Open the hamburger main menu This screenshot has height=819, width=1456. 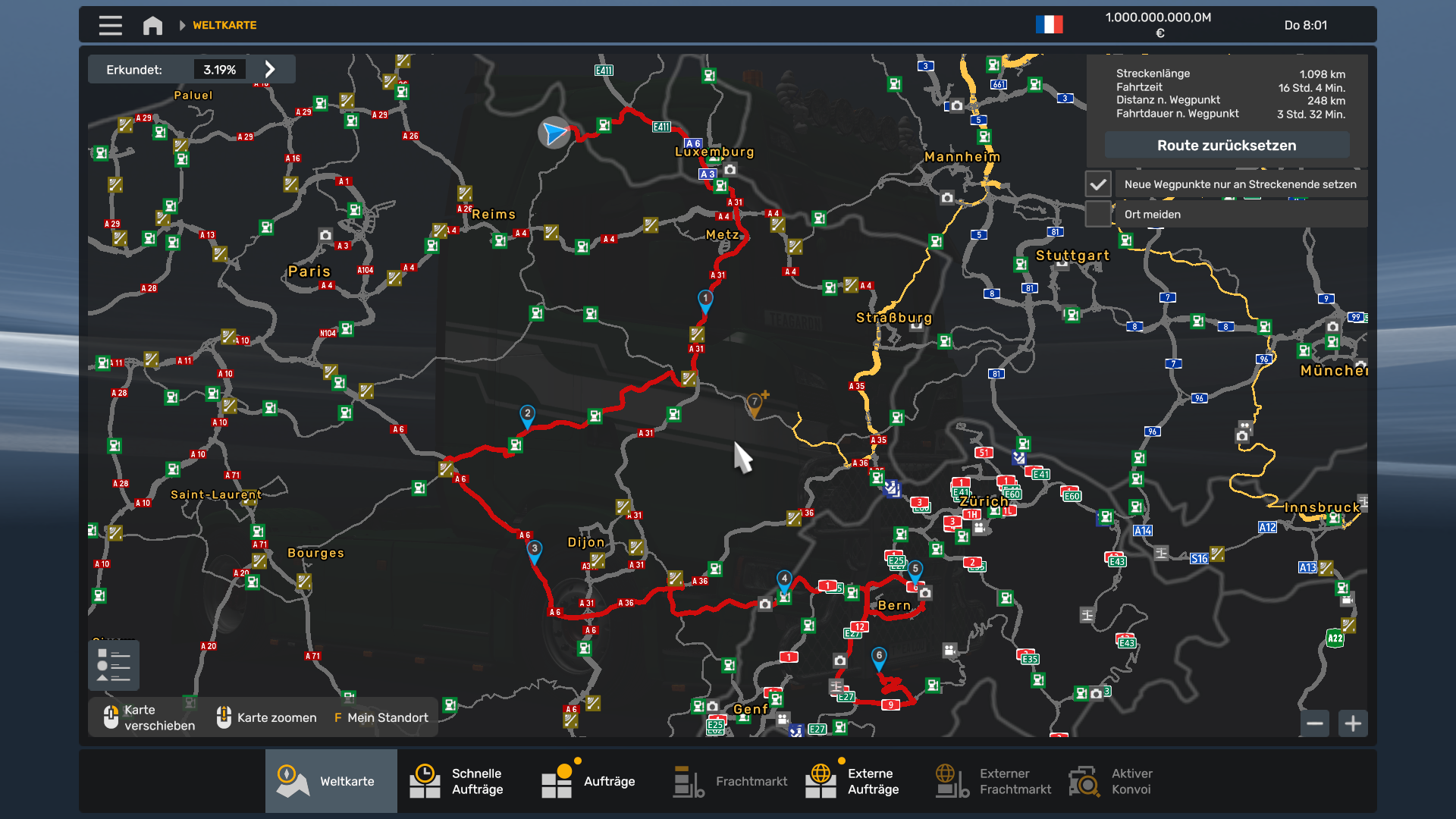click(110, 25)
